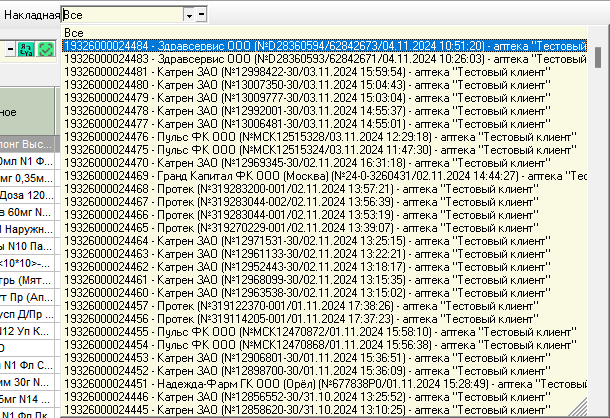Choose invoice 1932600024446 Катрен ЗАО
The image size is (610, 418).
324,397
